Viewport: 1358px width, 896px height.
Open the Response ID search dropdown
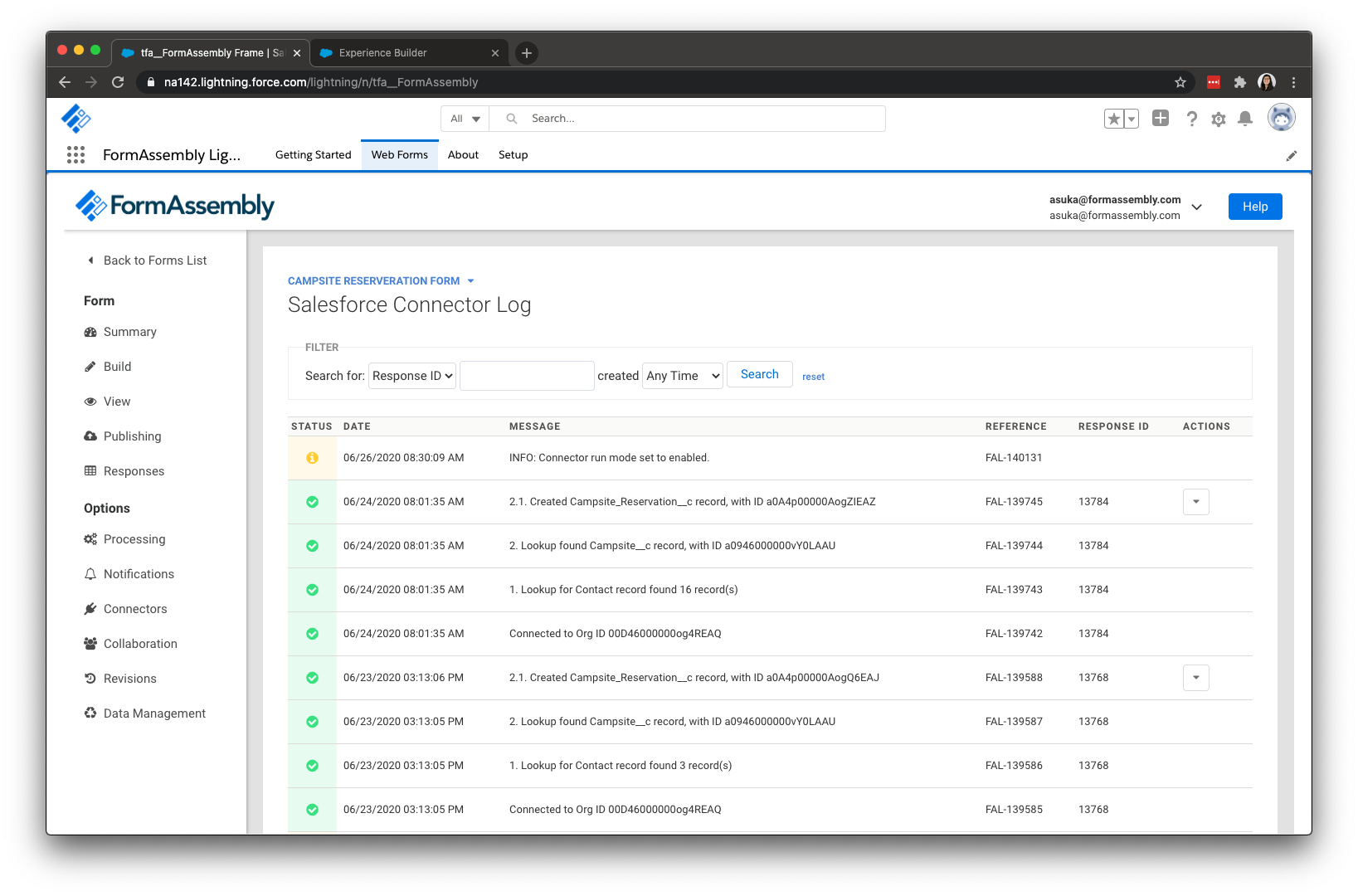coord(411,375)
